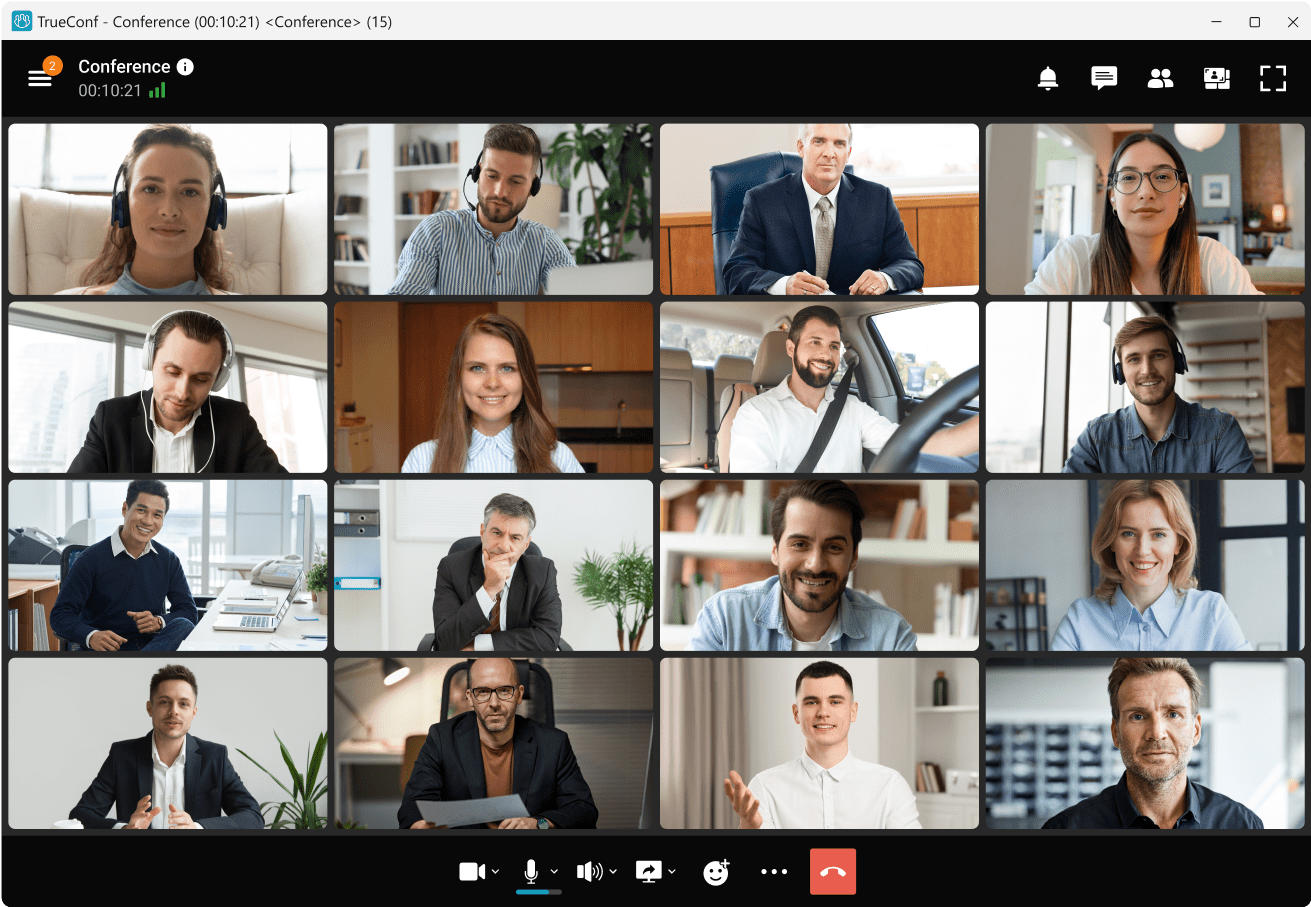The width and height of the screenshot is (1311, 907).
Task: Start screen sharing
Action: [649, 871]
